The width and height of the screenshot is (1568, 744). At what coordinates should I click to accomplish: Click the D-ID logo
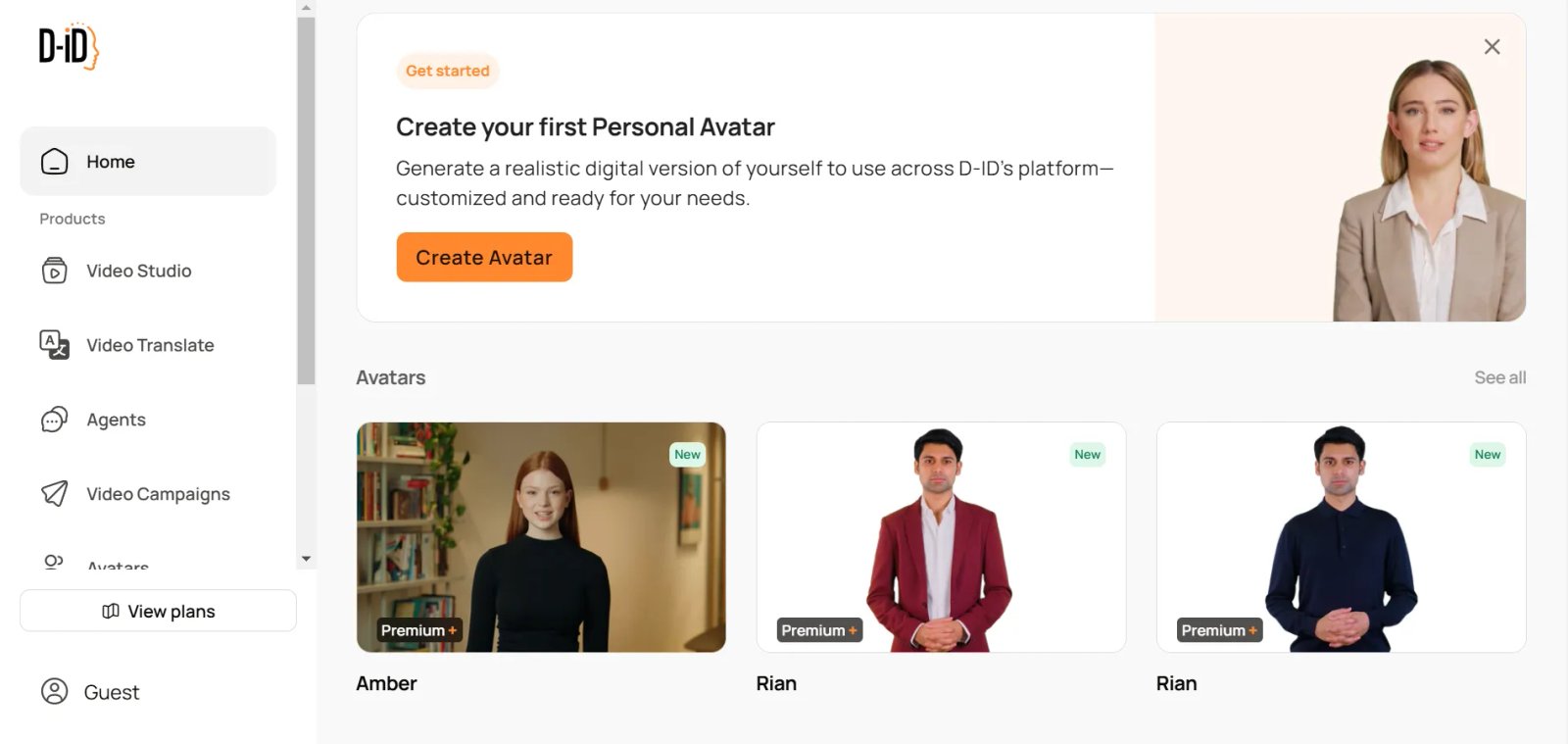[69, 46]
